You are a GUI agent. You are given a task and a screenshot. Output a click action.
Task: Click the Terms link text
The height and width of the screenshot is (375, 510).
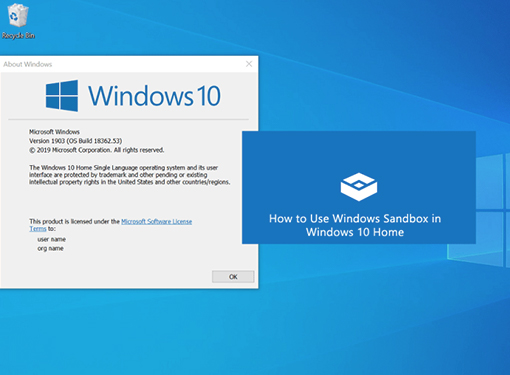pos(38,229)
